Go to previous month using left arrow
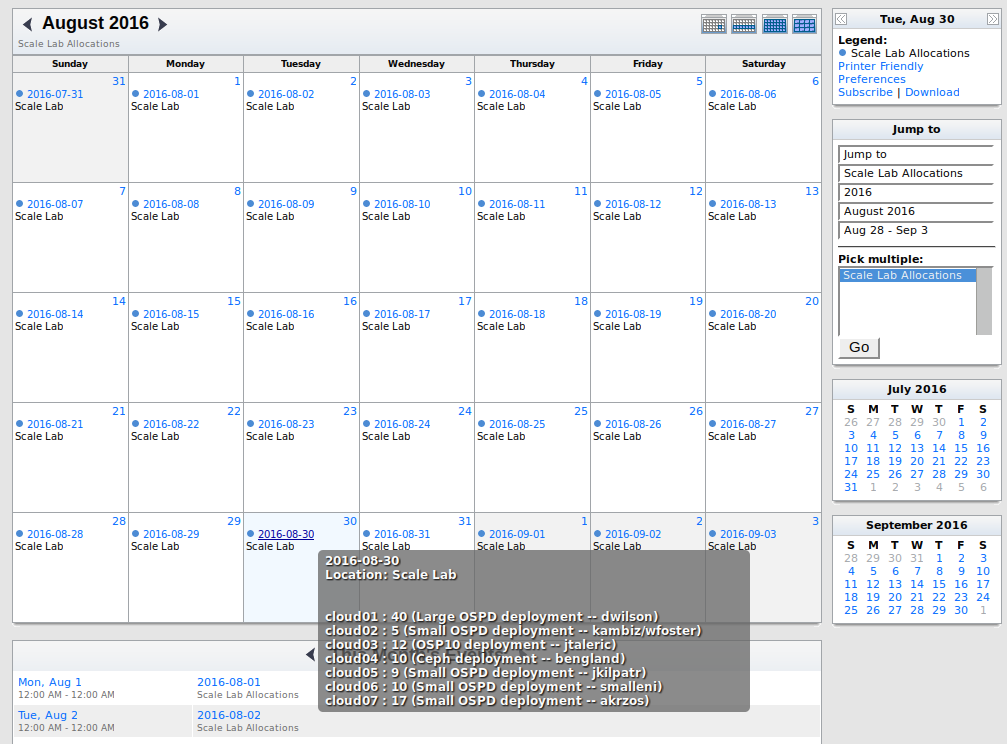Image resolution: width=1007 pixels, height=744 pixels. point(27,24)
